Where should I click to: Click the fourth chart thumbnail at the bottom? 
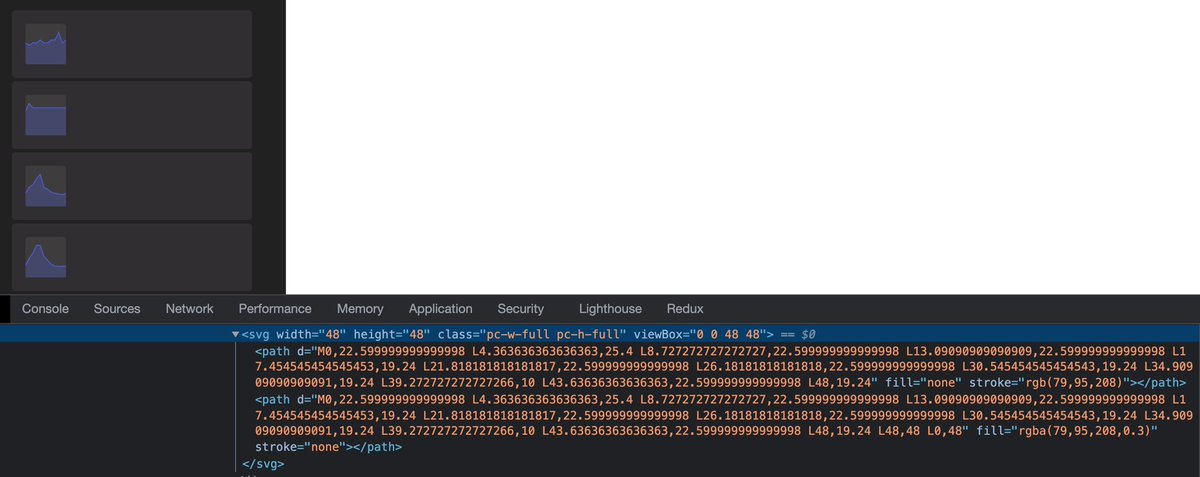[46, 258]
